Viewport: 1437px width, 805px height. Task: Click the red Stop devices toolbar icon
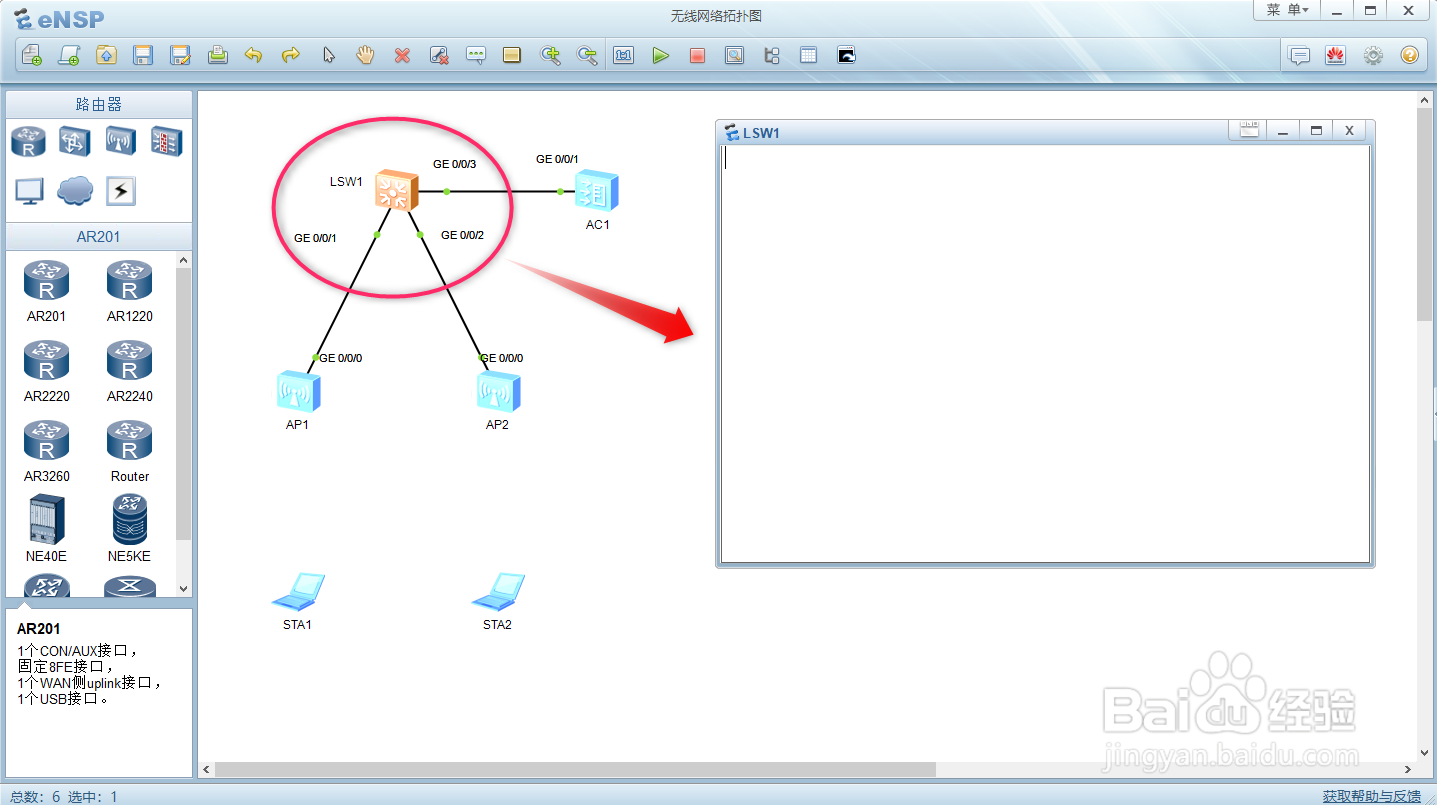click(696, 55)
